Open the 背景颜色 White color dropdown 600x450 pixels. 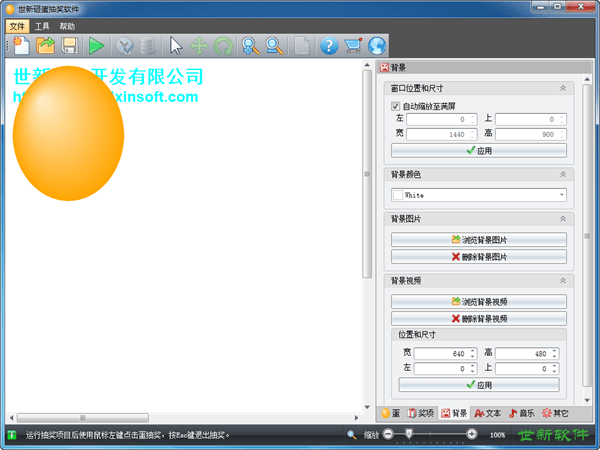[478, 195]
